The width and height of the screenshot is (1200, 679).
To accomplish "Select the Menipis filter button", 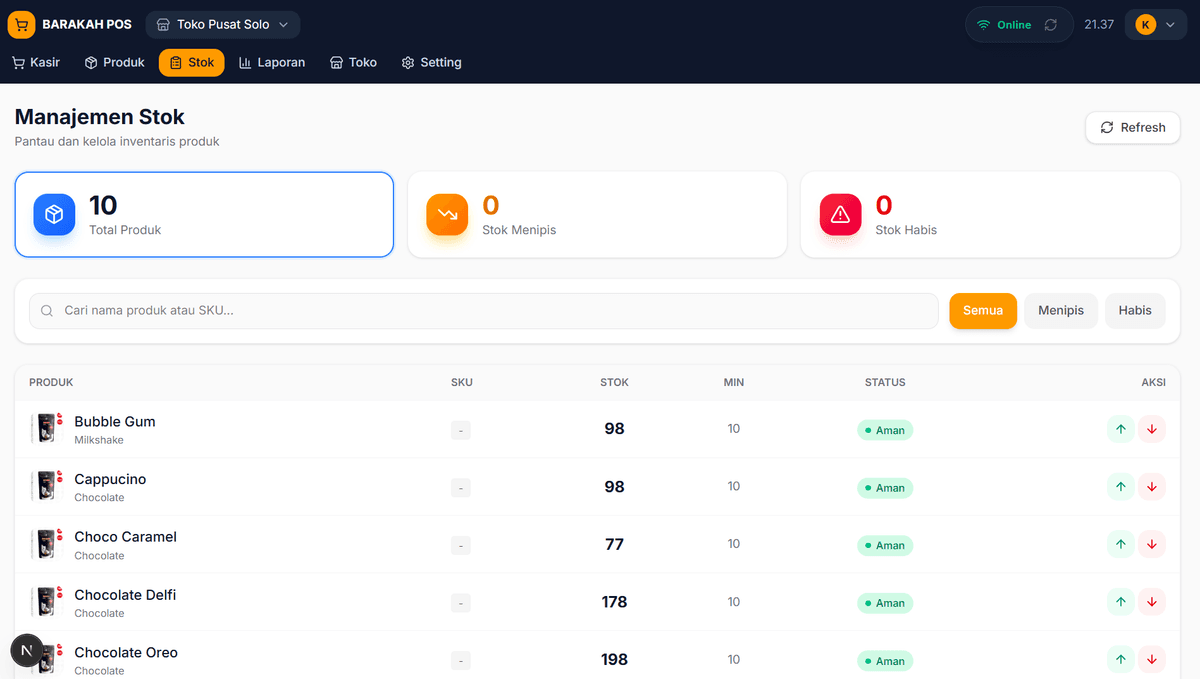I will (1060, 311).
